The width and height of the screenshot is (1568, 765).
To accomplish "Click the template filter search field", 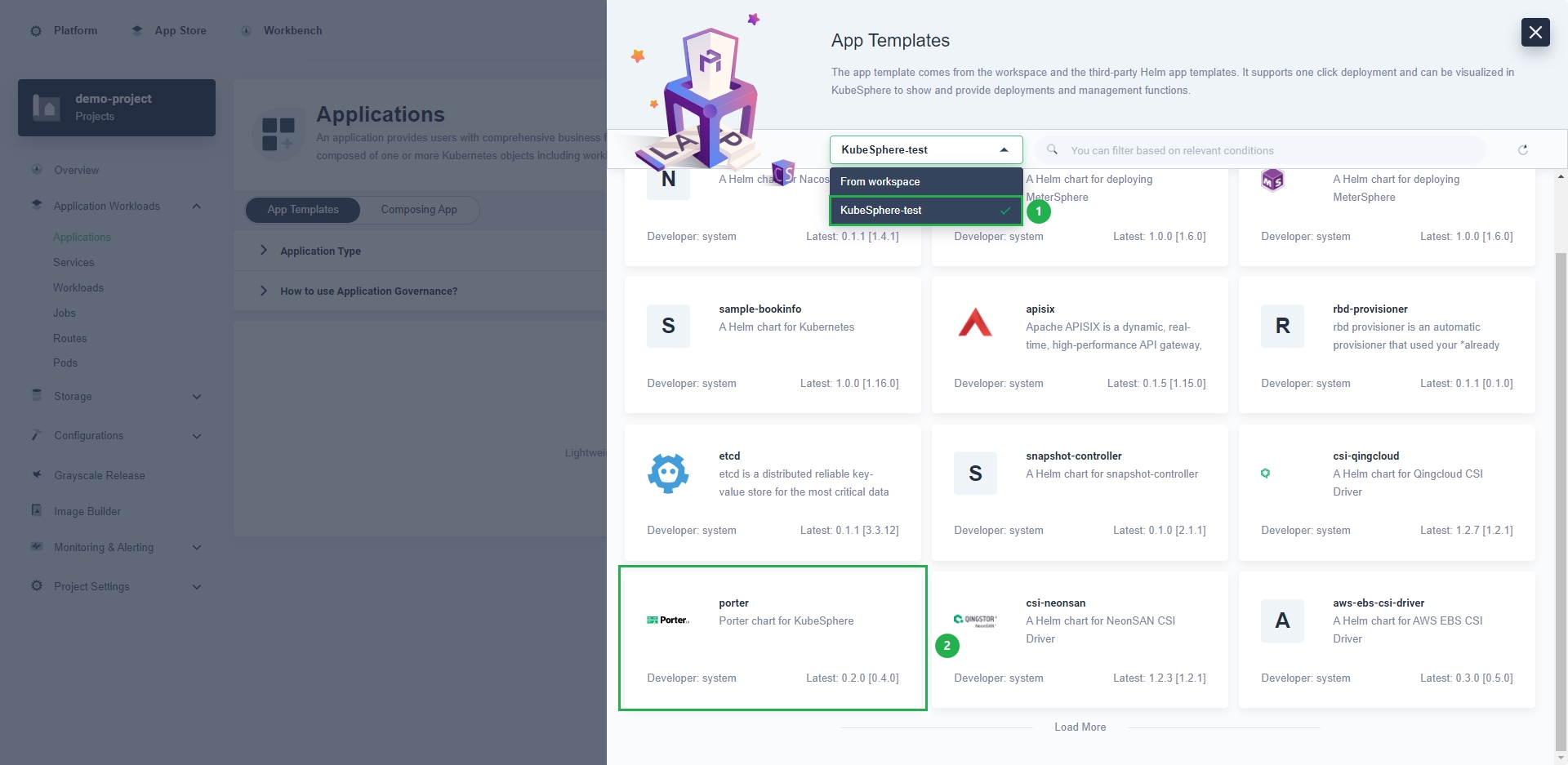I will click(1261, 150).
